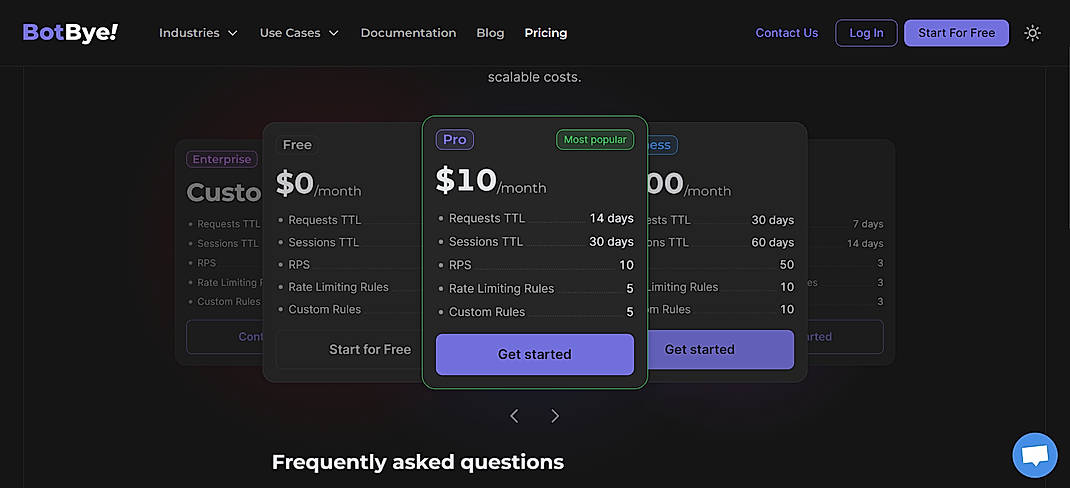Expand the Industries dropdown menu

199,33
